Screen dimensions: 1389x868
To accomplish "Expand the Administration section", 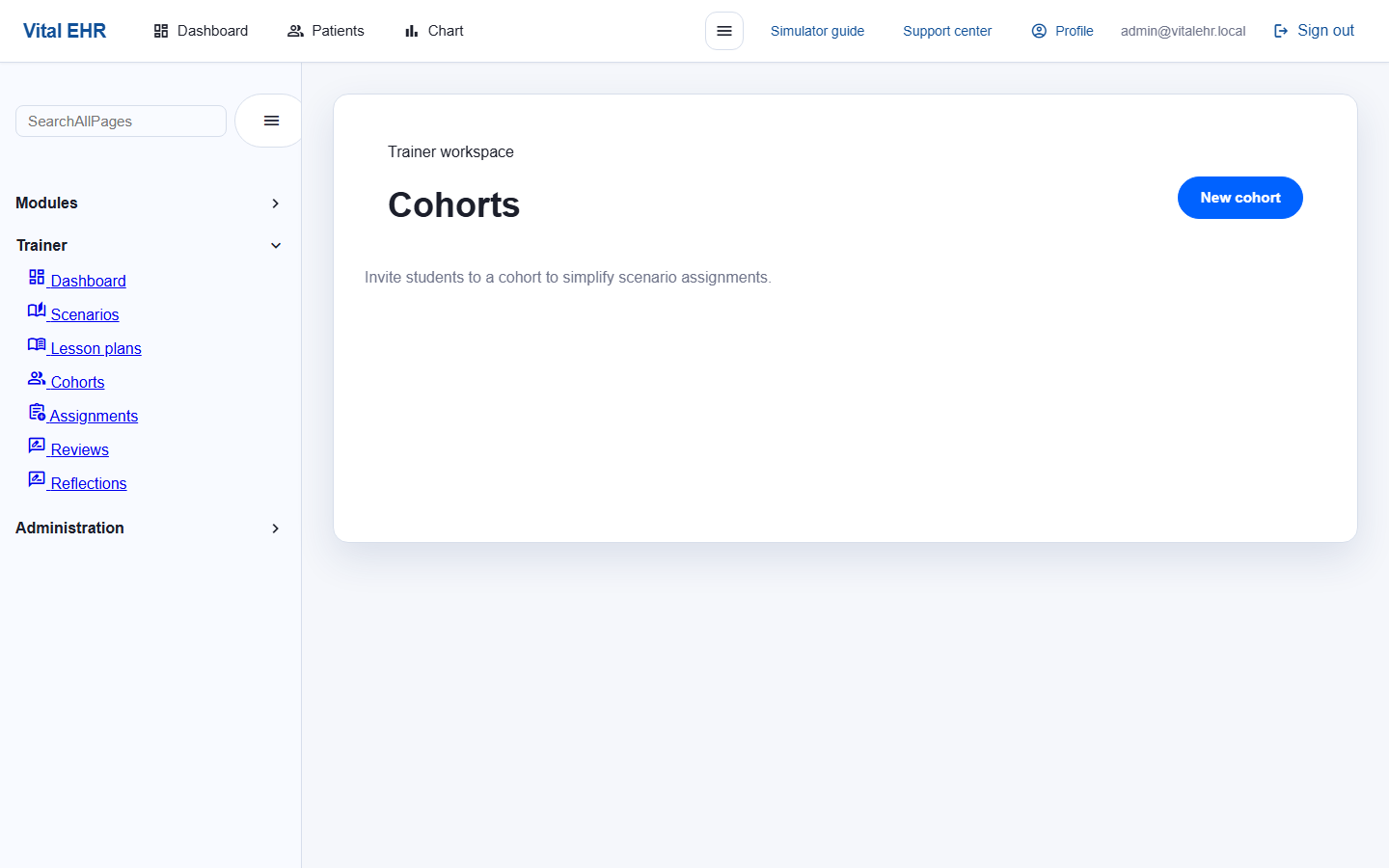I will (275, 529).
